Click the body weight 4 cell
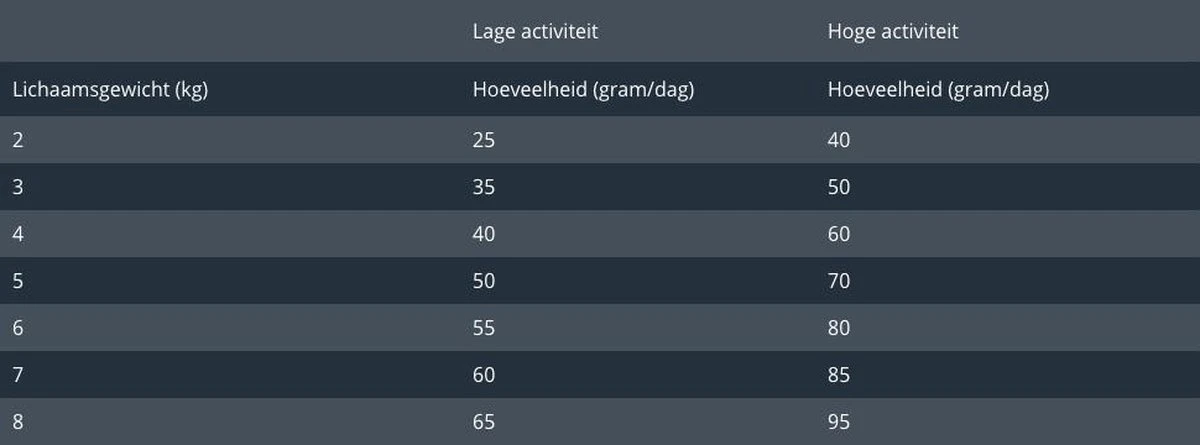The image size is (1200, 445). pyautogui.click(x=18, y=234)
